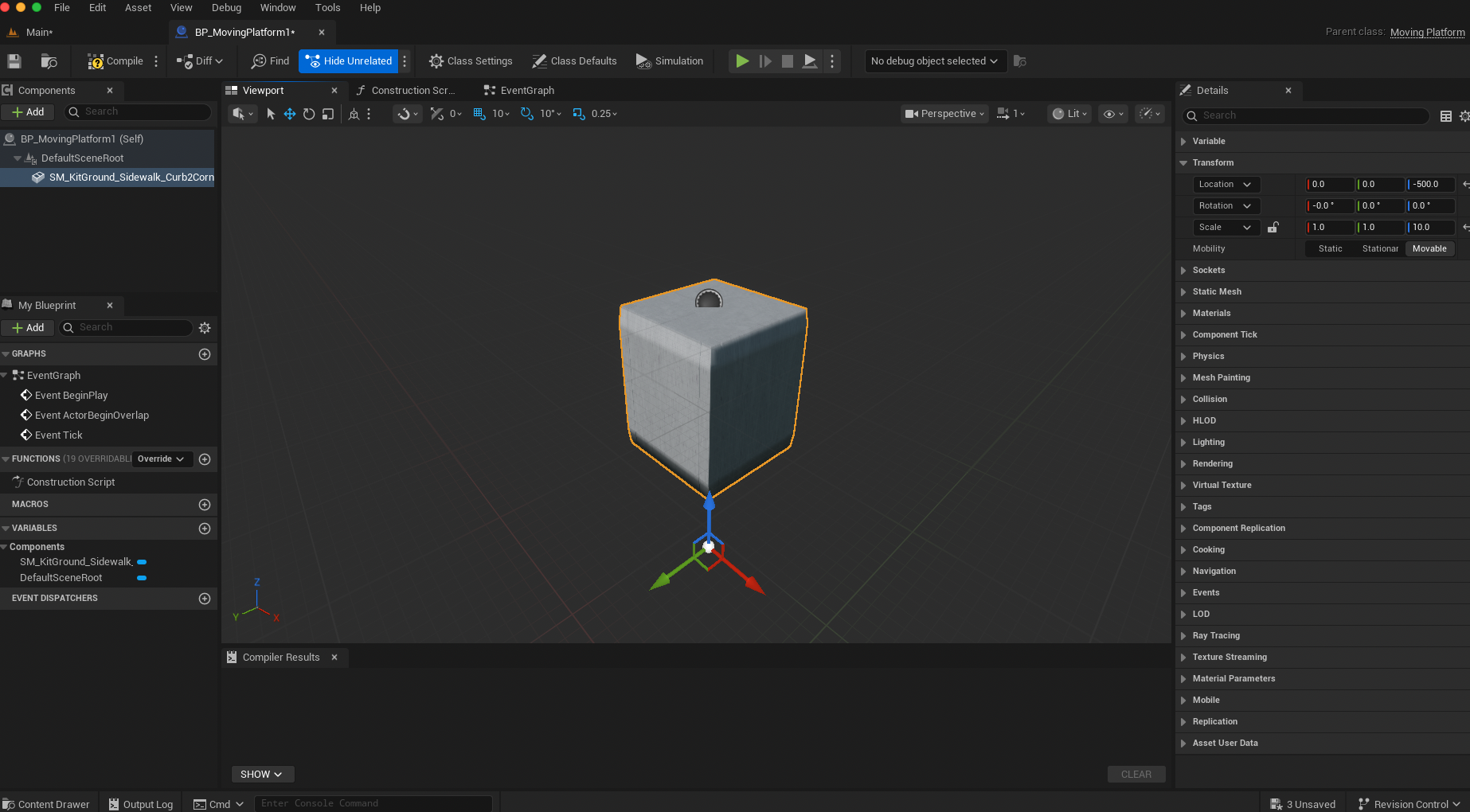
Task: Add a new variable with plus icon
Action: 205,529
